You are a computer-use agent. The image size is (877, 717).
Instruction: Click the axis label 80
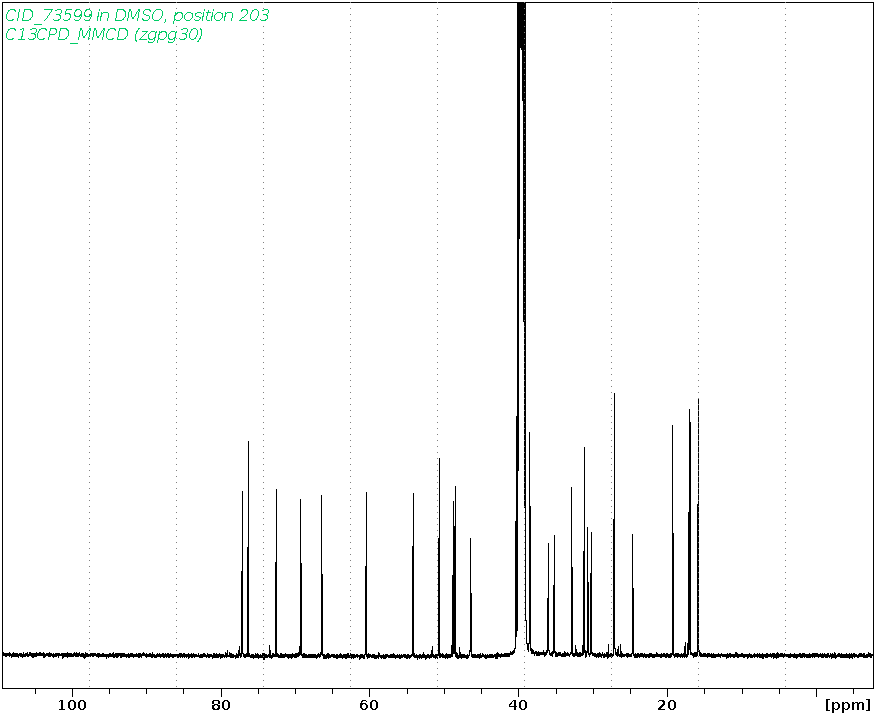click(220, 705)
